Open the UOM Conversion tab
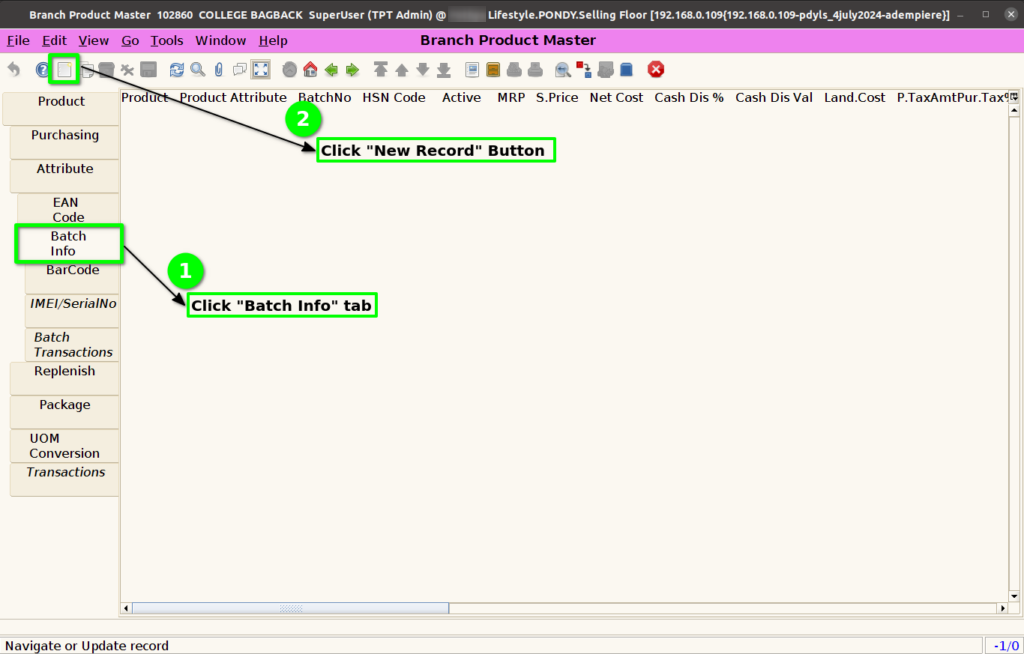Screen dimensions: 1024x654 [65, 446]
